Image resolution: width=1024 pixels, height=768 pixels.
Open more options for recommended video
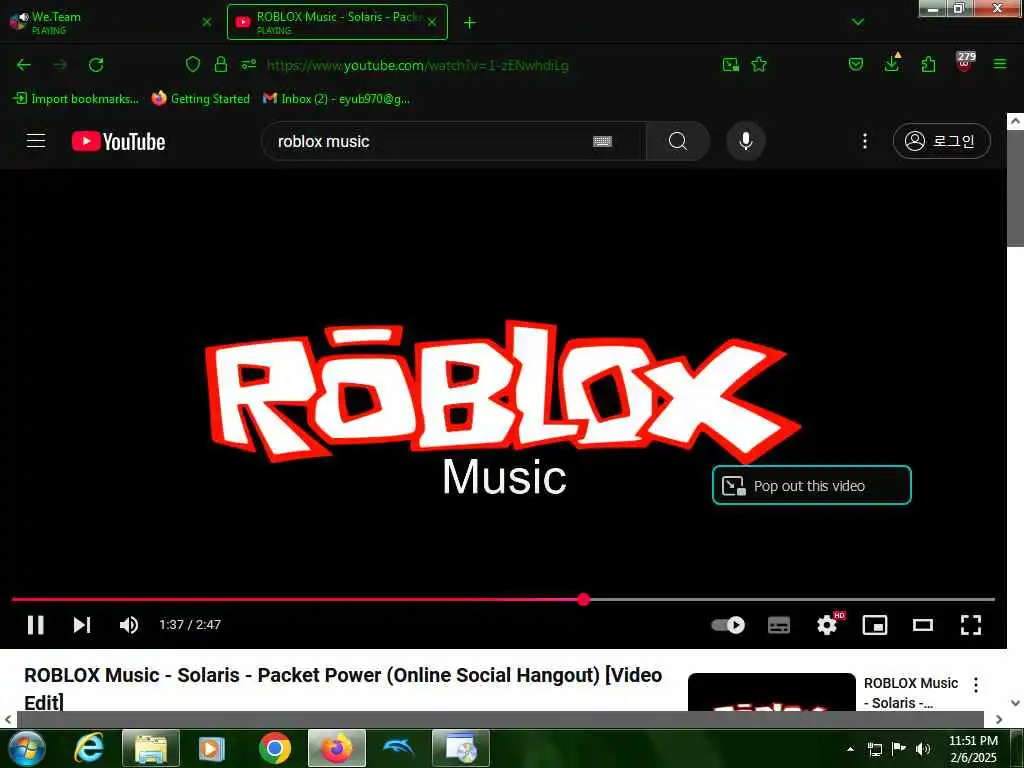976,684
